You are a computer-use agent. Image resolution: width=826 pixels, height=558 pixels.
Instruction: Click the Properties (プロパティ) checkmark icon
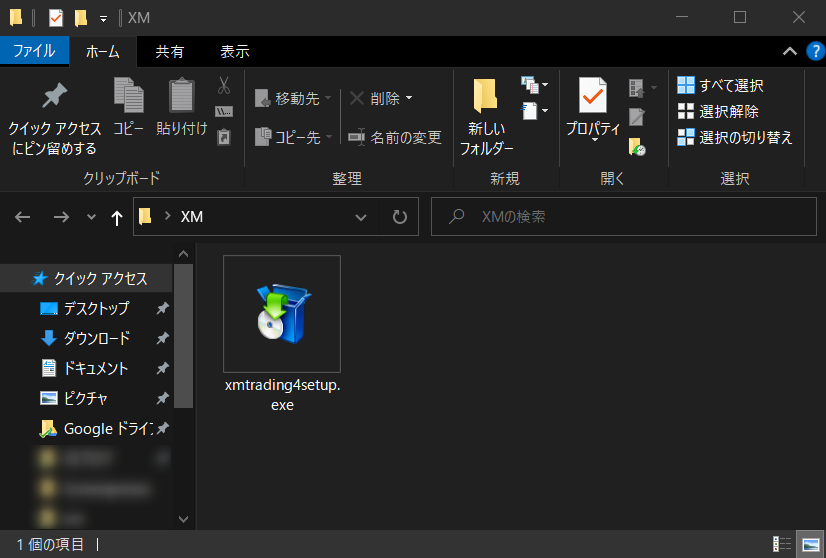tap(593, 95)
